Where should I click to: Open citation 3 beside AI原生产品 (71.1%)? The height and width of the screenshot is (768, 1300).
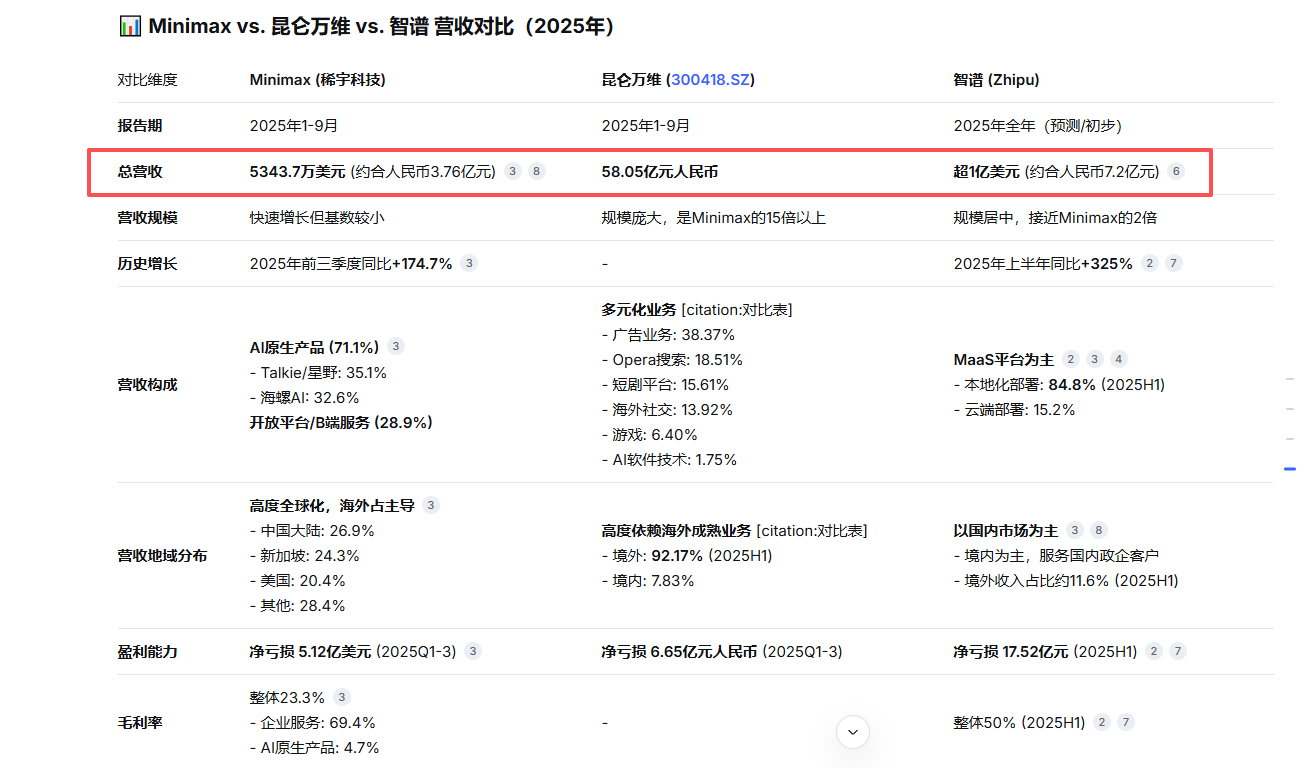[x=396, y=347]
